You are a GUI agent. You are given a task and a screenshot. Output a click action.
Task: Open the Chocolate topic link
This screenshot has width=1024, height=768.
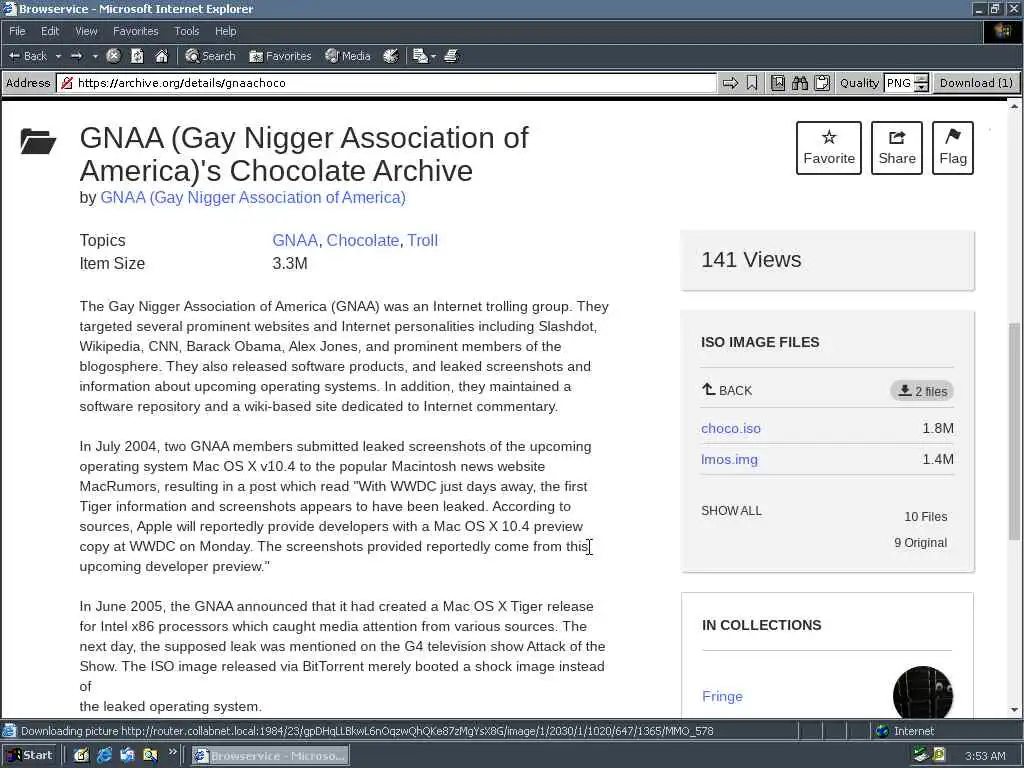point(362,240)
